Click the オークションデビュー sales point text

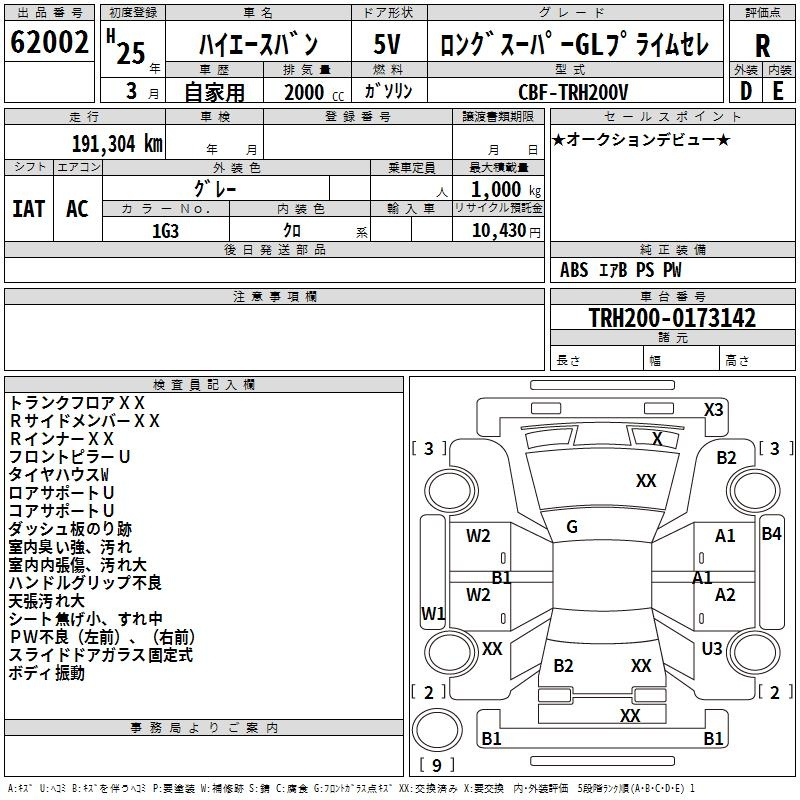(641, 139)
